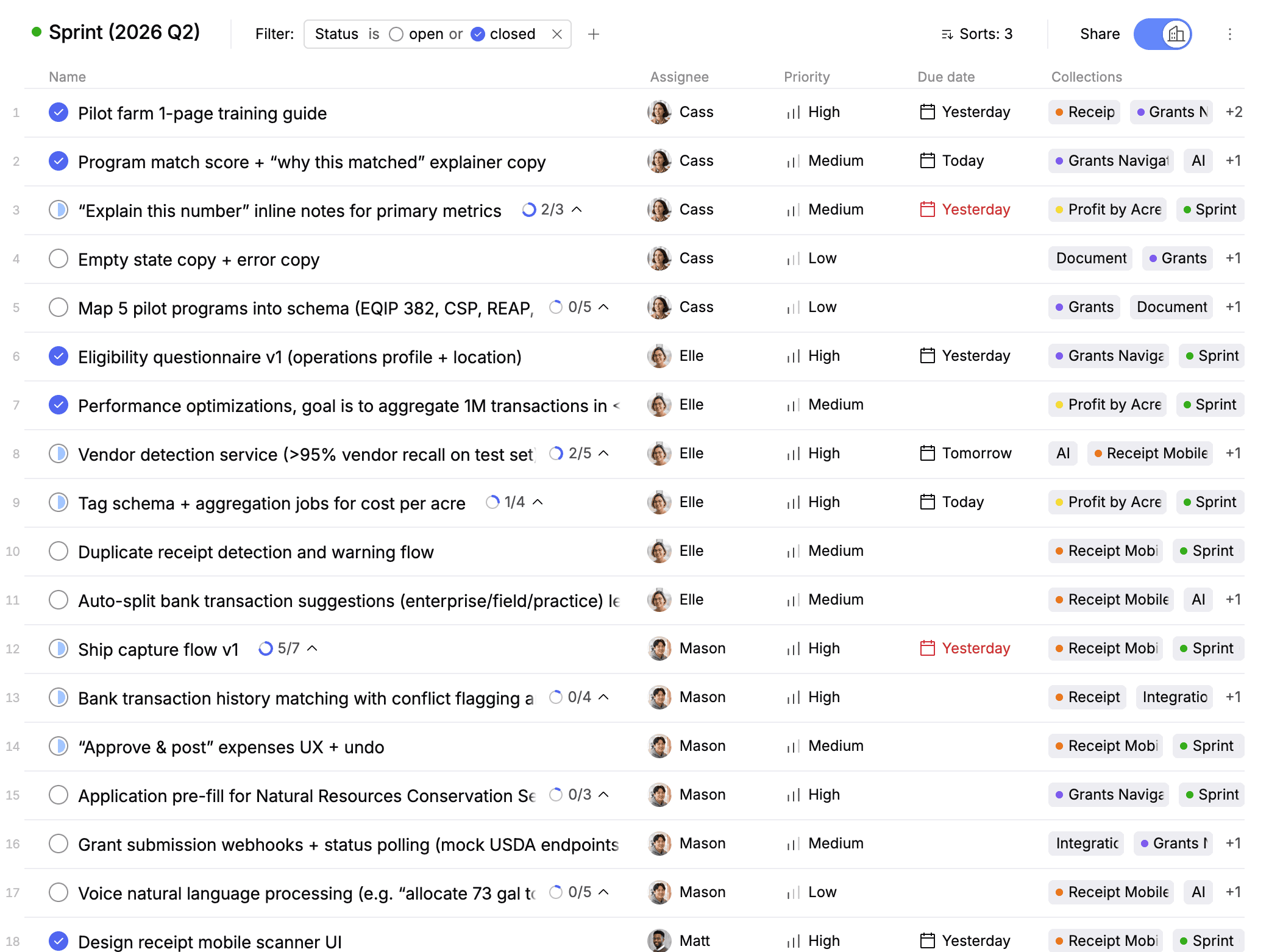The height and width of the screenshot is (952, 1269).
Task: Click calendar icon for Vendor detection due date
Action: pos(927,453)
